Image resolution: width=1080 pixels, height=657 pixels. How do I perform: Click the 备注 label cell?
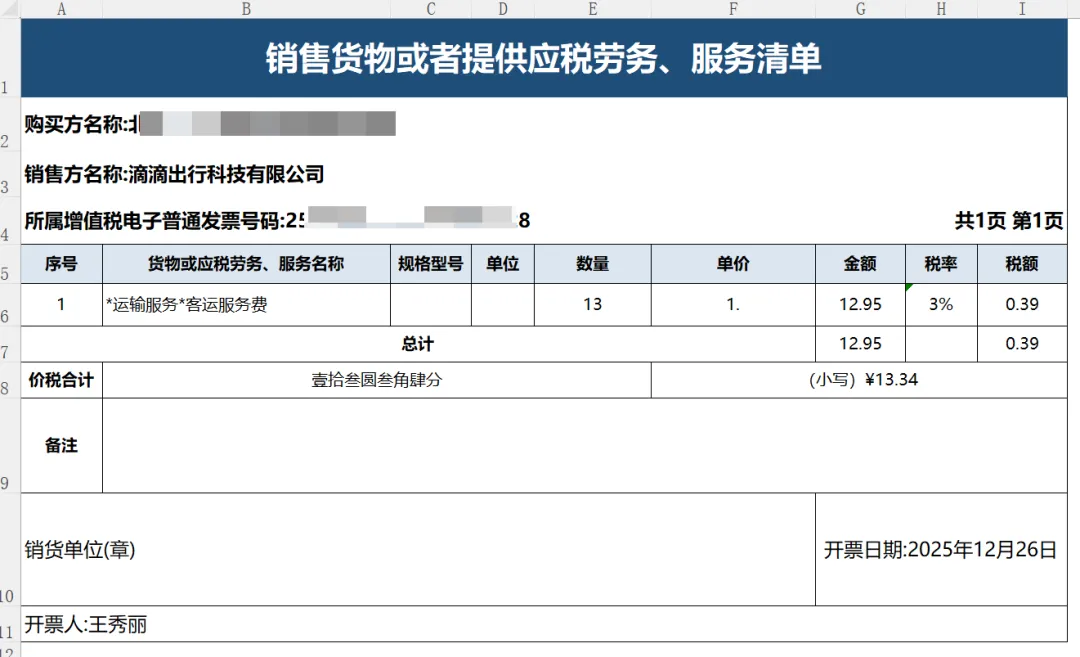[x=61, y=446]
